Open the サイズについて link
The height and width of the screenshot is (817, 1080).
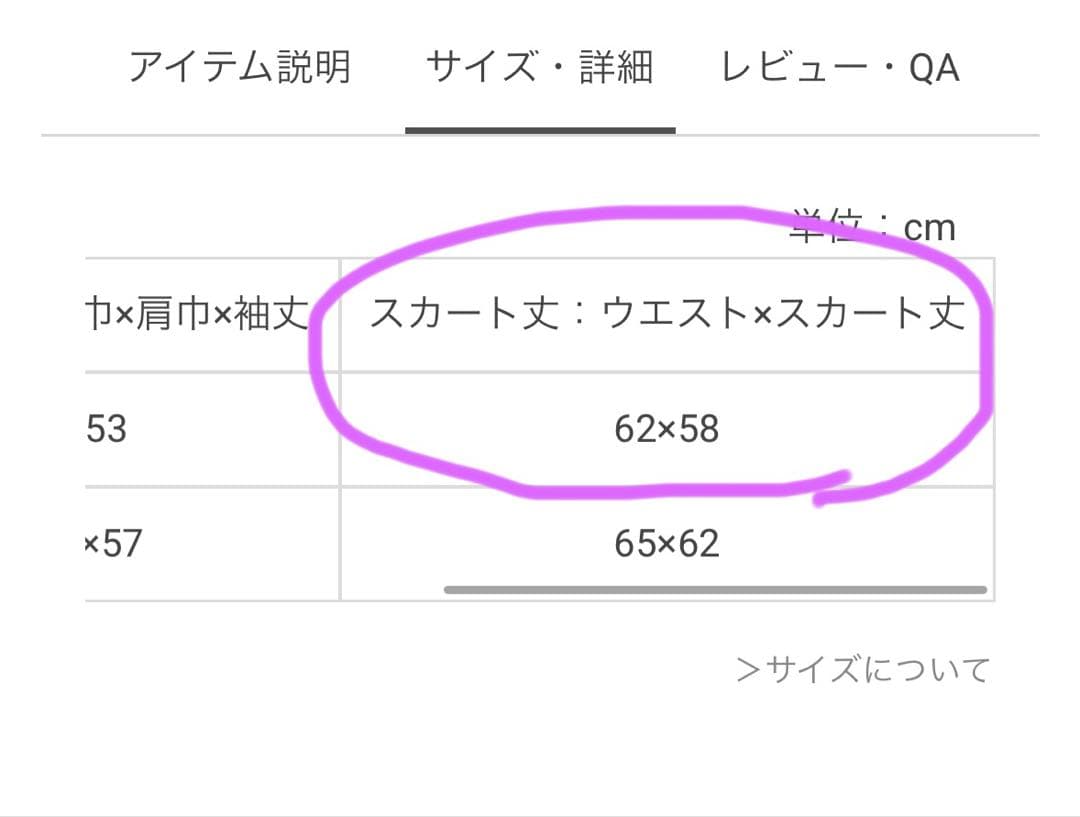(877, 669)
